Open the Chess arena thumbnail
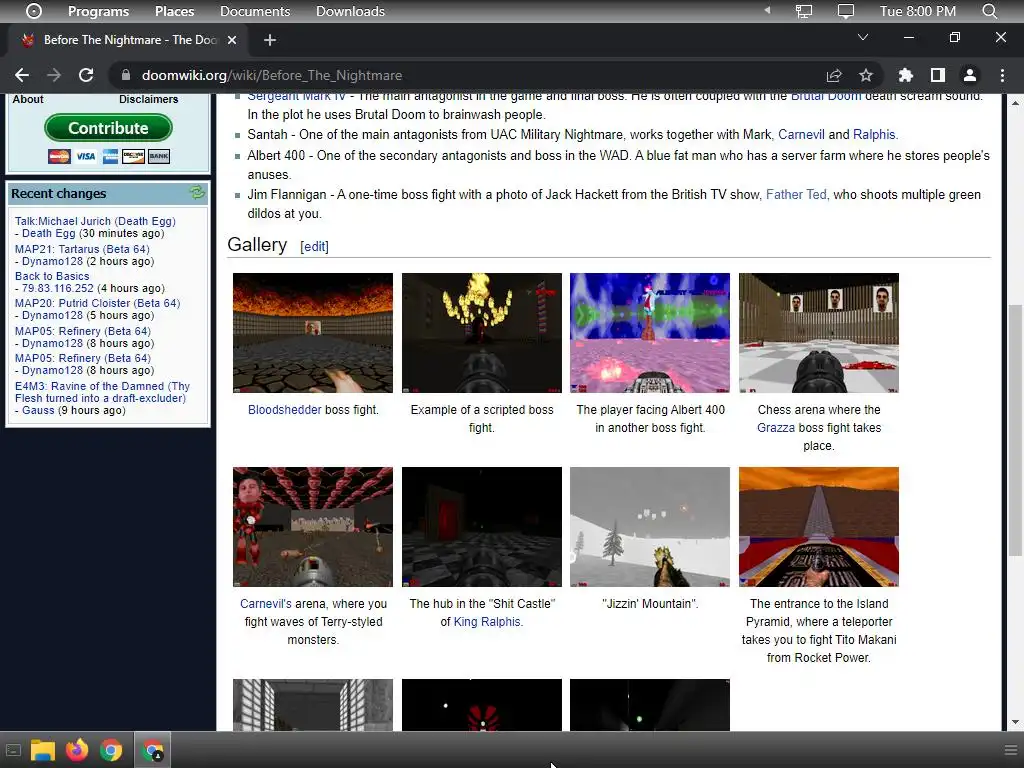This screenshot has width=1024, height=768. (x=819, y=333)
